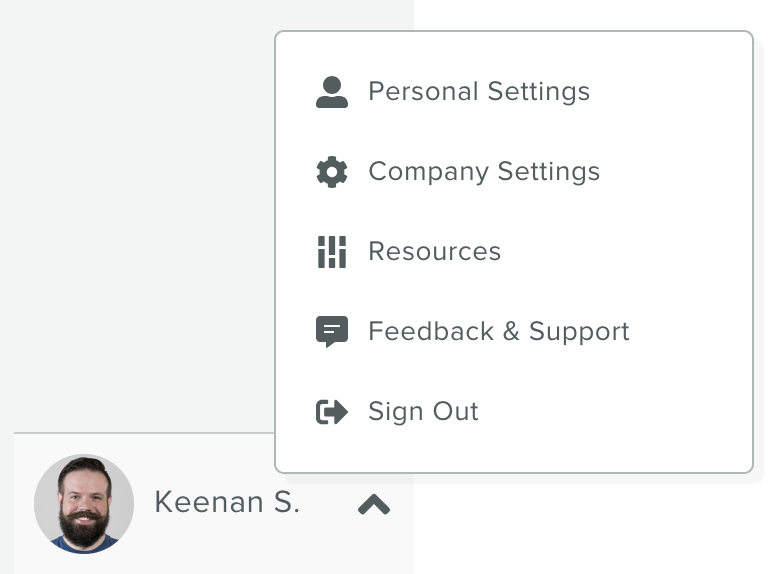Click the Keenan S. name label

tap(227, 503)
